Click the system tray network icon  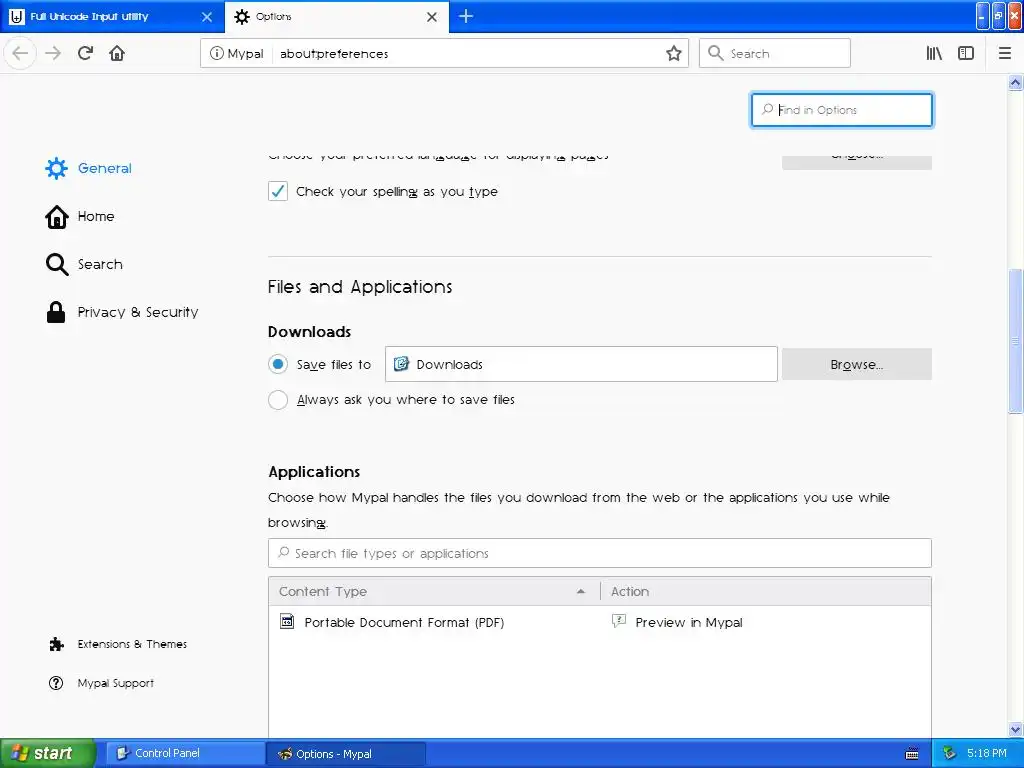[950, 753]
